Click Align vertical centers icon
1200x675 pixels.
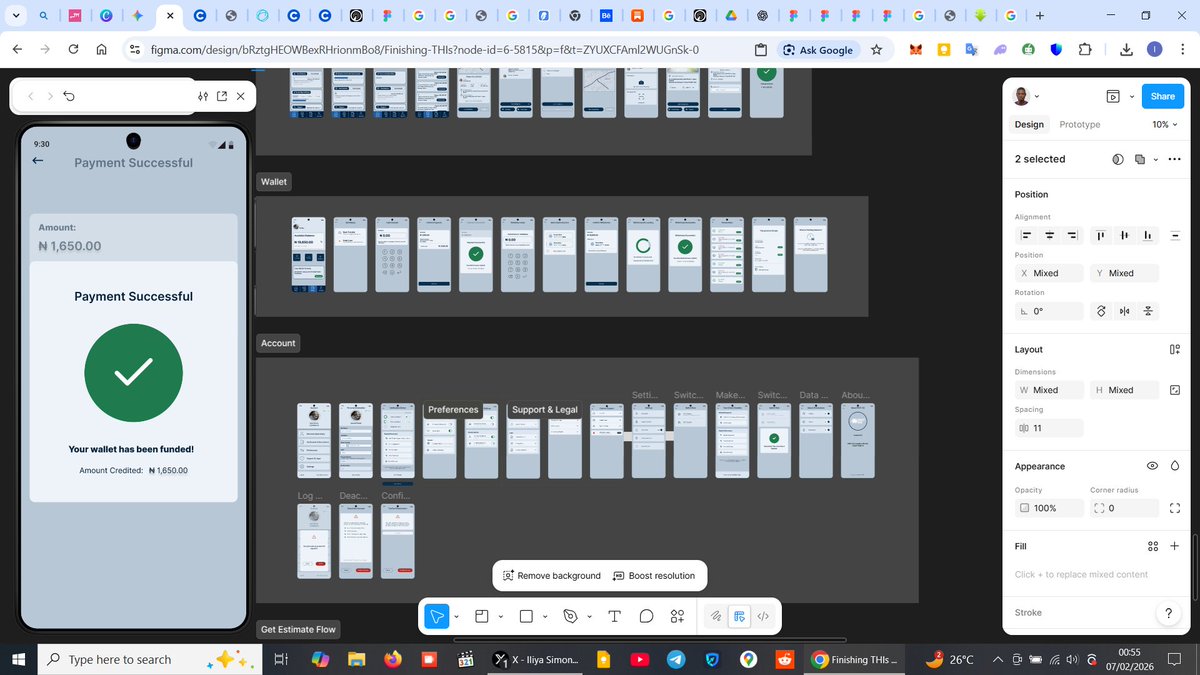click(1125, 235)
